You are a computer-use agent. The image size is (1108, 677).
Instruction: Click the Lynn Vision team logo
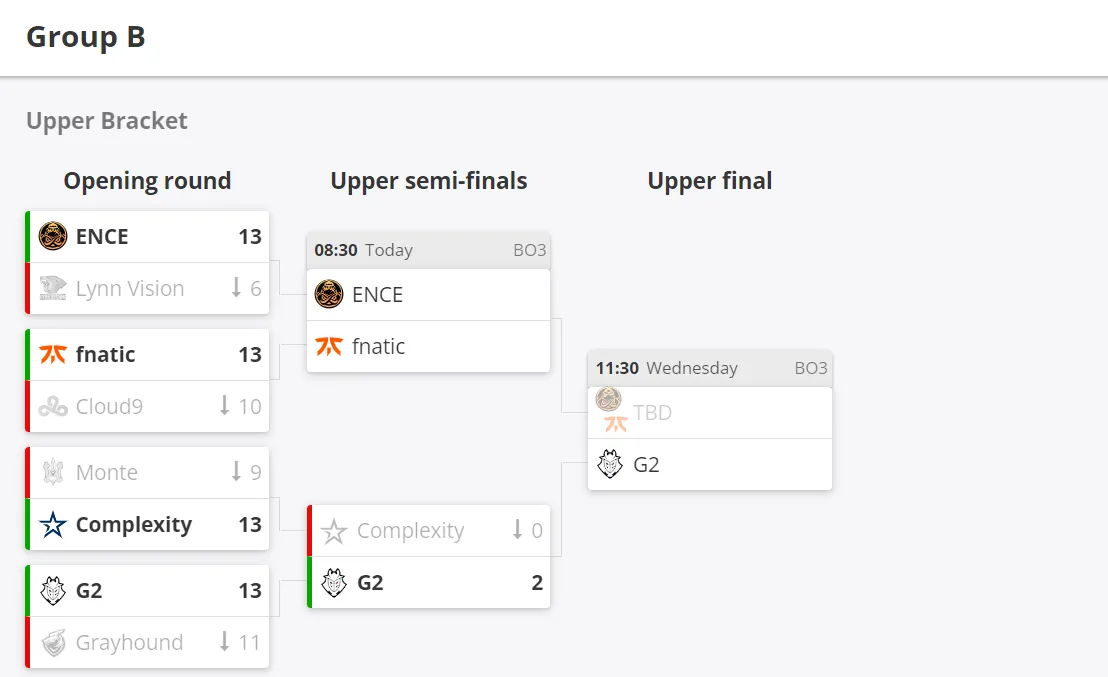pos(52,288)
